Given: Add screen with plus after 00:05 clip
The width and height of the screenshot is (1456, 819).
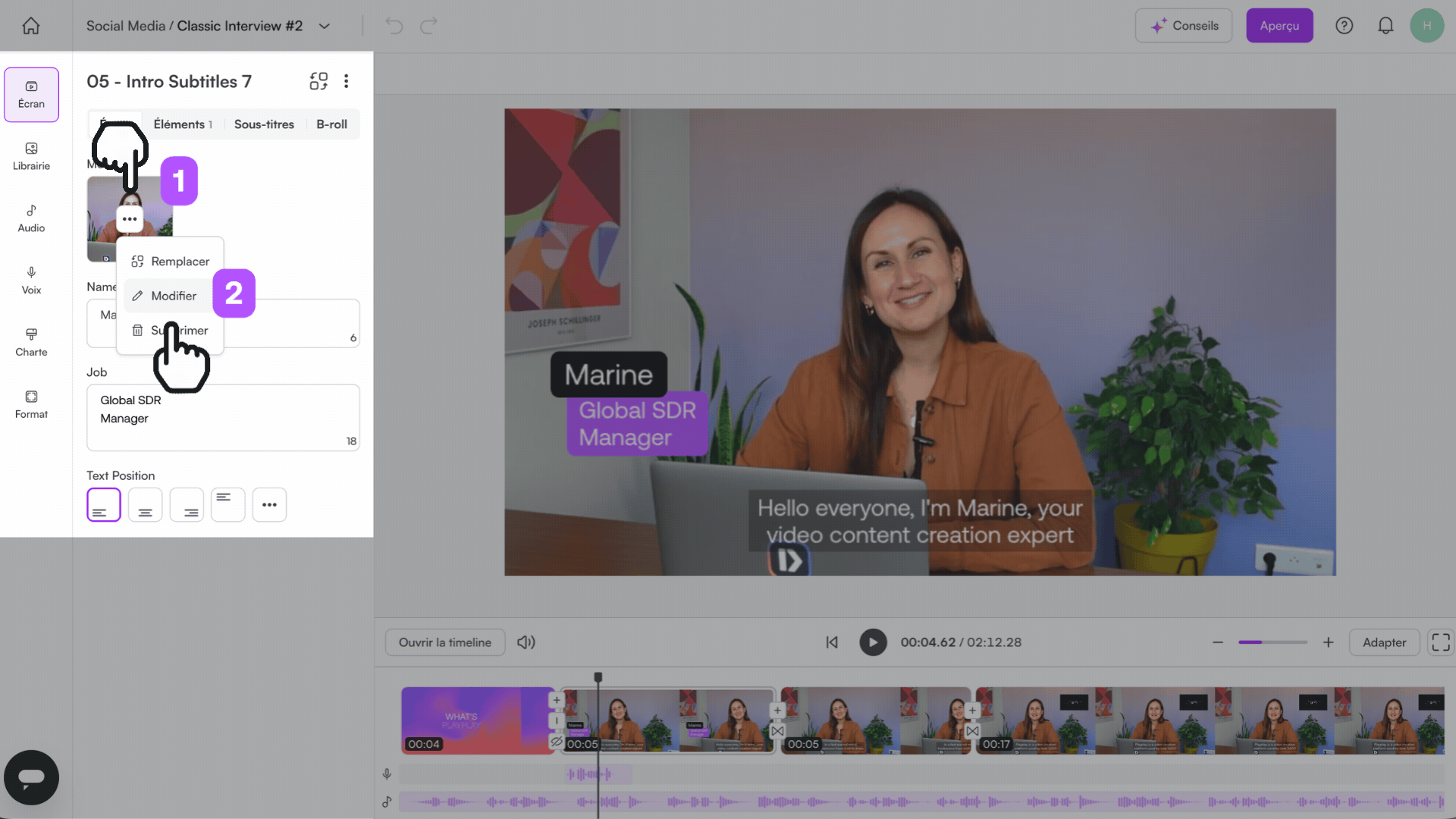Looking at the screenshot, I should coord(777,711).
